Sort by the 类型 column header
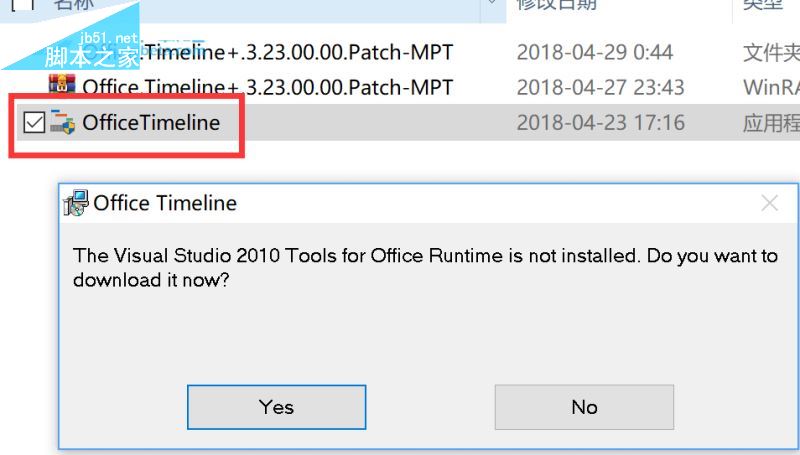 [763, 5]
